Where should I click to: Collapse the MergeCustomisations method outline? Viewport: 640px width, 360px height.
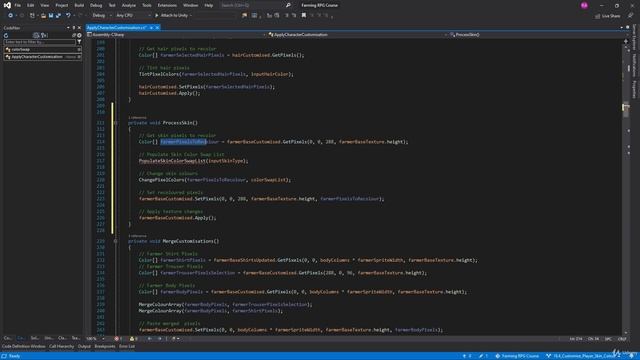pyautogui.click(x=116, y=241)
